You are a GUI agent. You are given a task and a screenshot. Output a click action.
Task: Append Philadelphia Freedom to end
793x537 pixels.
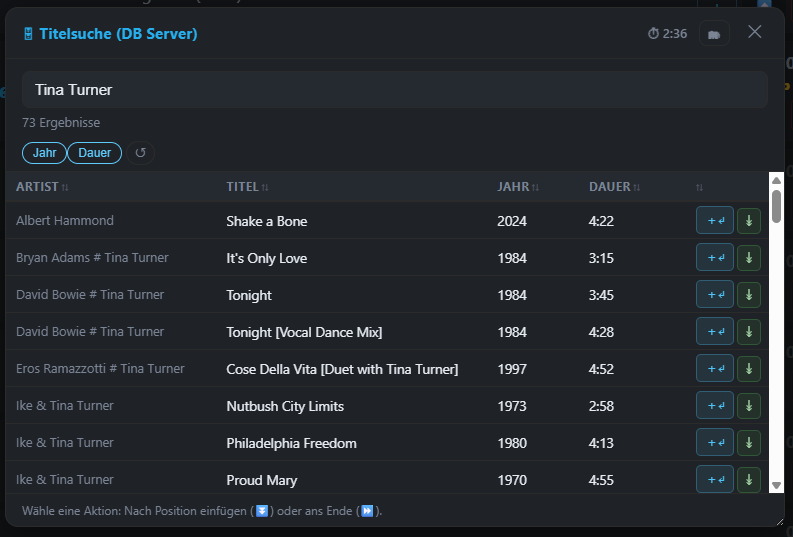click(749, 442)
